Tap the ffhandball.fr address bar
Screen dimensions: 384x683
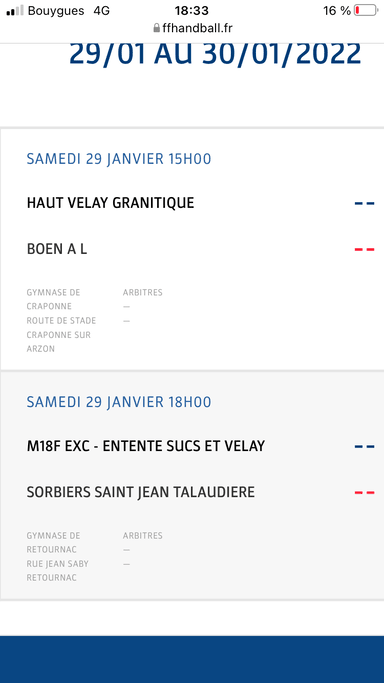[192, 28]
